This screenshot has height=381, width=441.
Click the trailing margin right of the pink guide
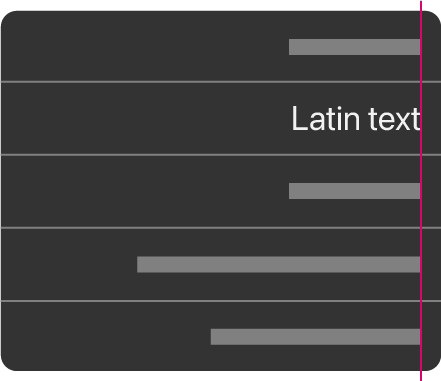432,190
